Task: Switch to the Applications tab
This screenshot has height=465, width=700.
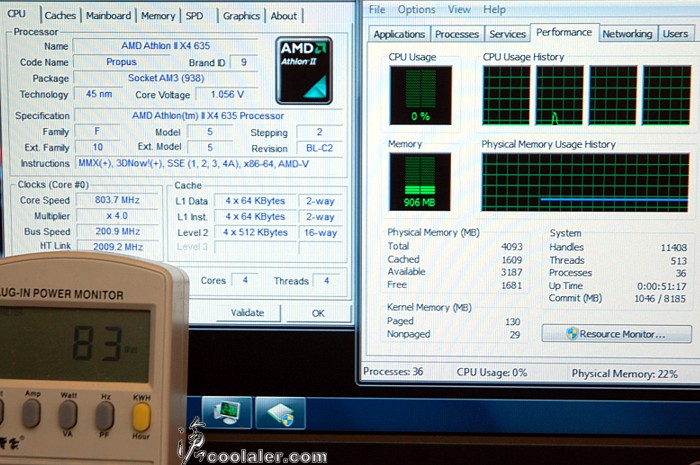Action: (x=399, y=34)
